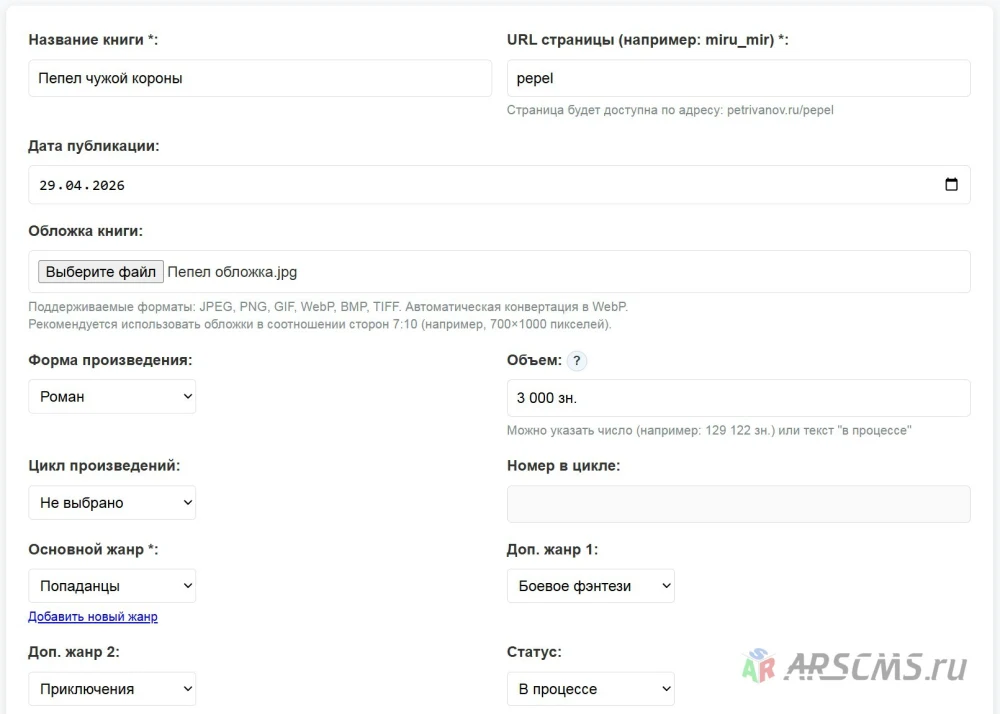The width and height of the screenshot is (1000, 714).
Task: Expand the Цикл произведений dropdown
Action: [112, 502]
